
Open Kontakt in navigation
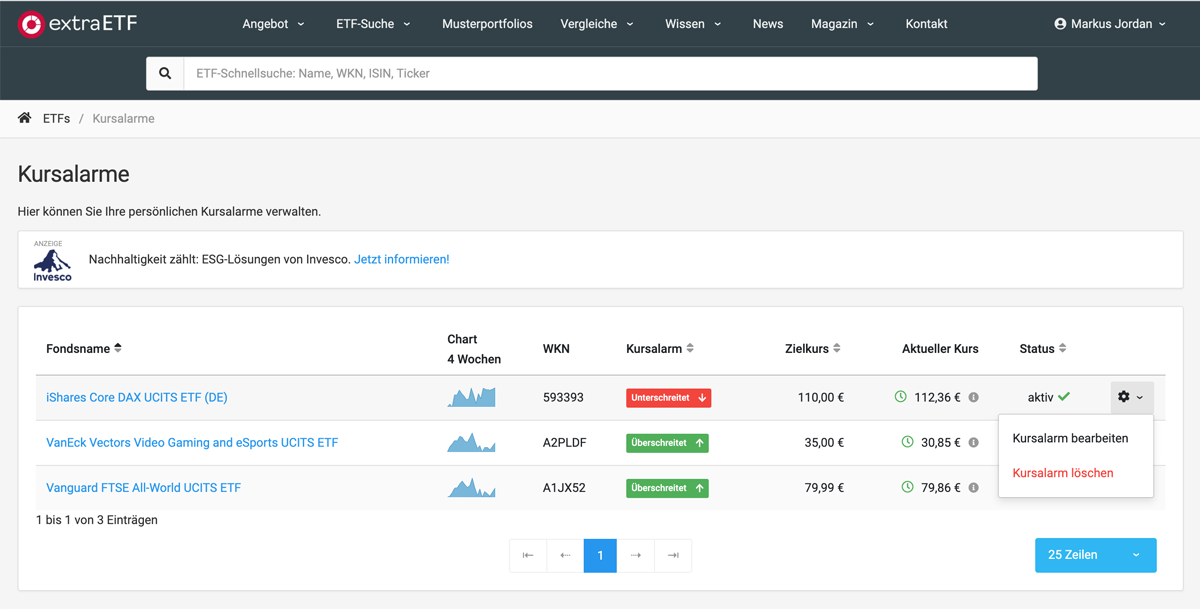[x=926, y=24]
